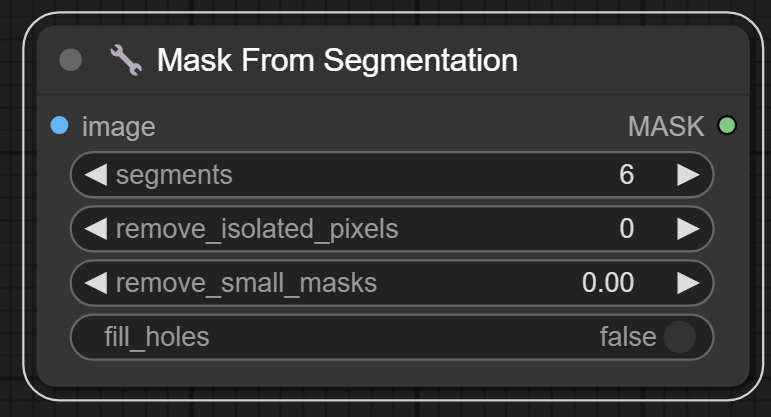The image size is (771, 417).
Task: Decrease remove_isolated_pixels with left arrow
Action: [95, 229]
